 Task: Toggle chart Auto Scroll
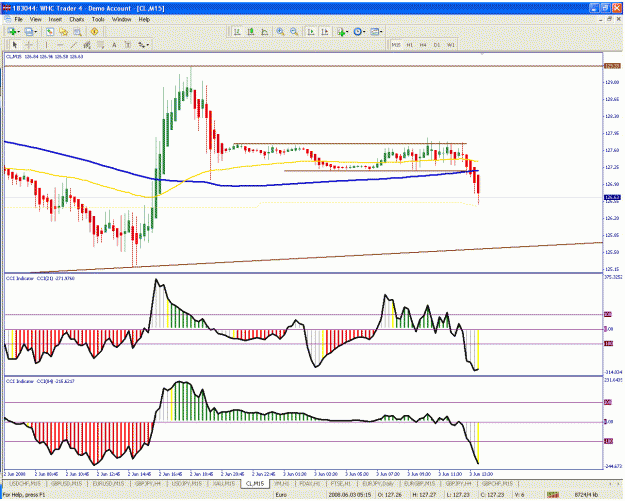coord(311,31)
